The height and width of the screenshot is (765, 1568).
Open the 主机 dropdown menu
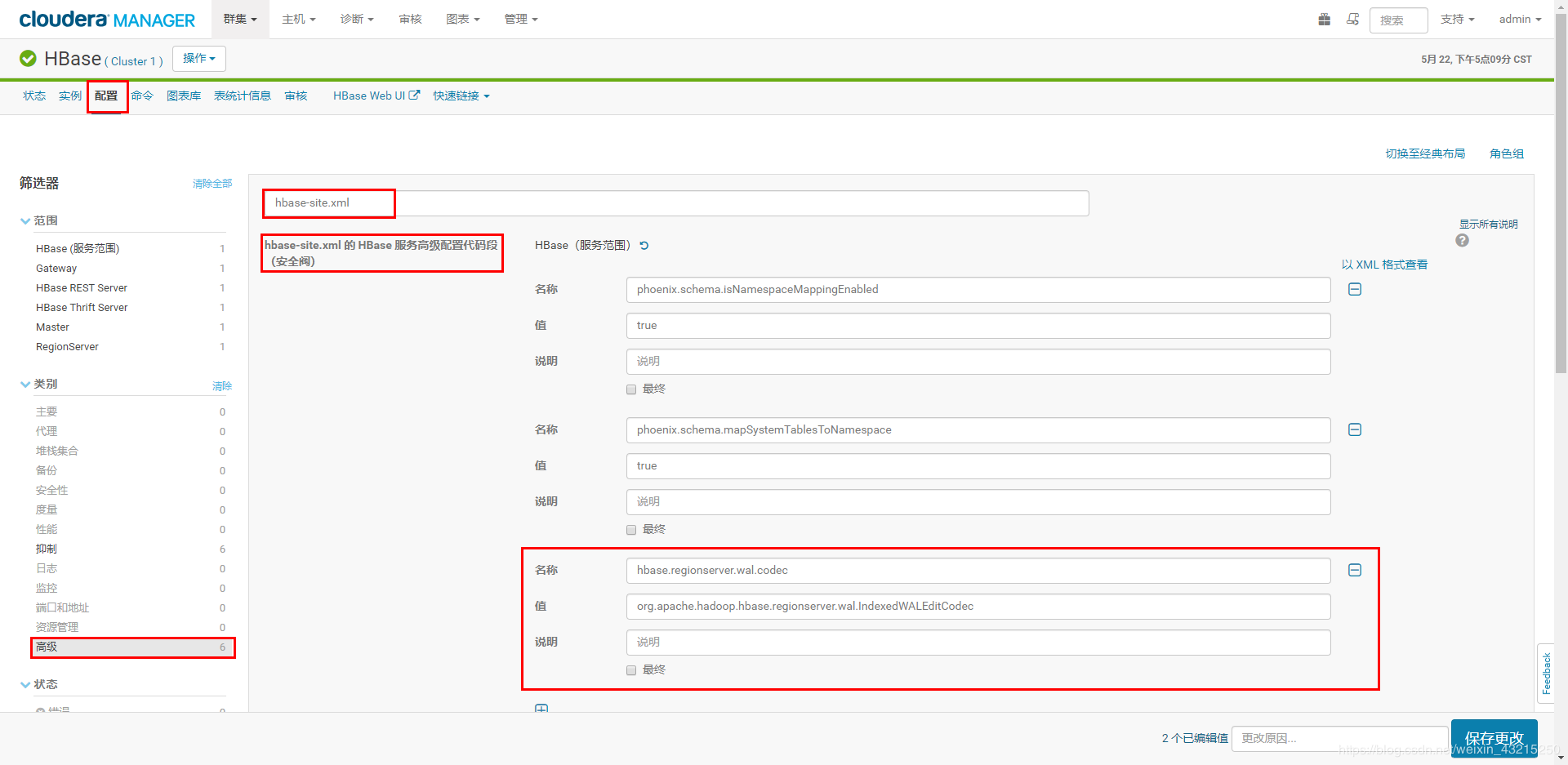[x=299, y=19]
